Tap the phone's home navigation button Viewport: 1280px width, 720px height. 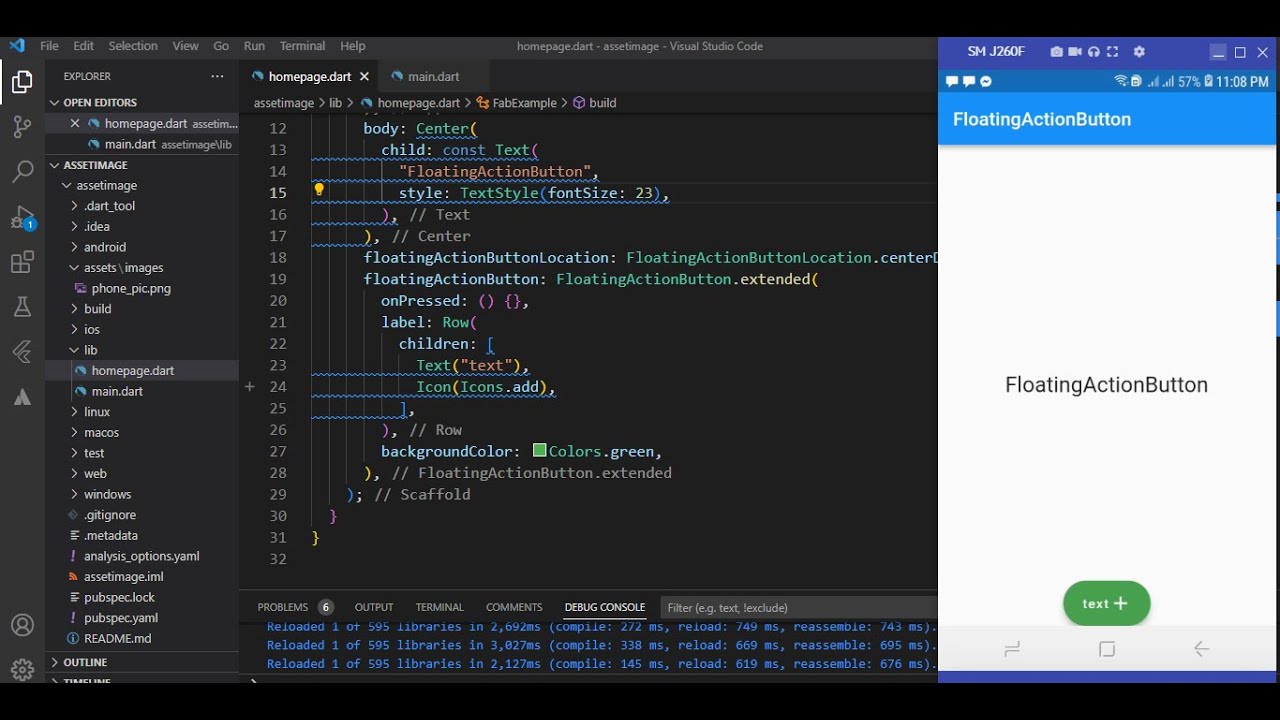(x=1107, y=649)
